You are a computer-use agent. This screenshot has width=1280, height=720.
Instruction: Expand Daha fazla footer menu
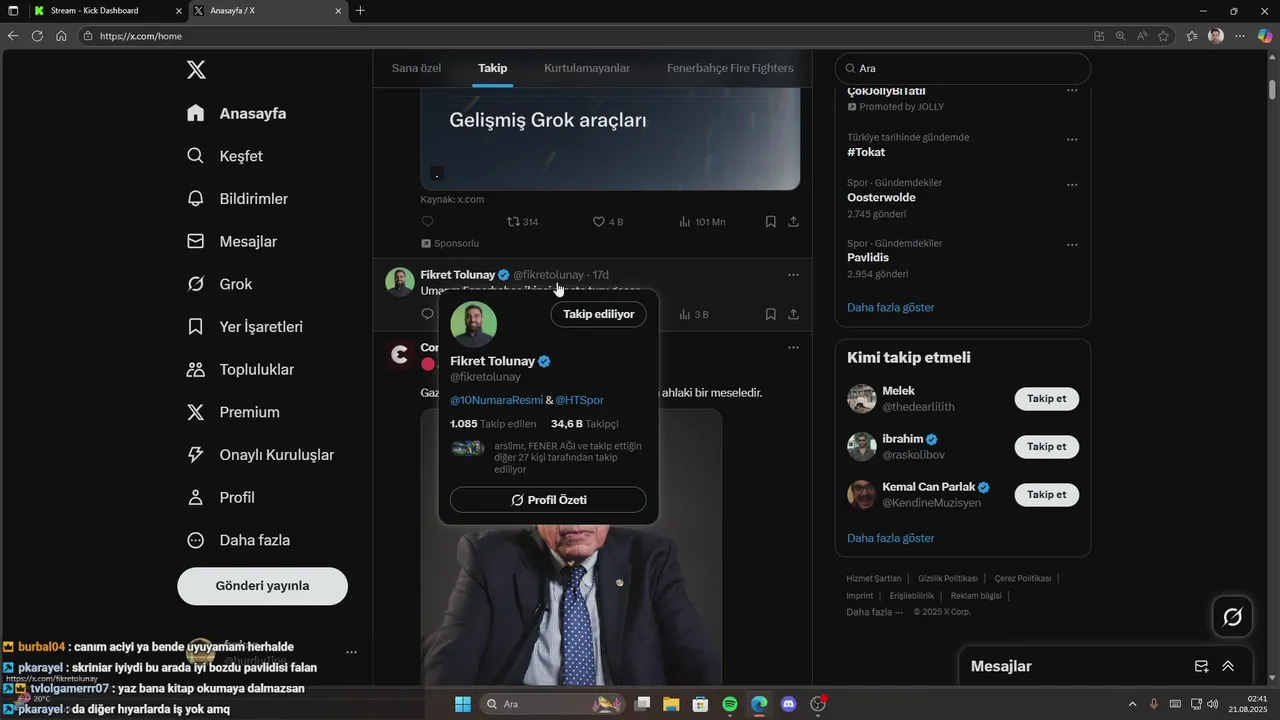point(875,612)
